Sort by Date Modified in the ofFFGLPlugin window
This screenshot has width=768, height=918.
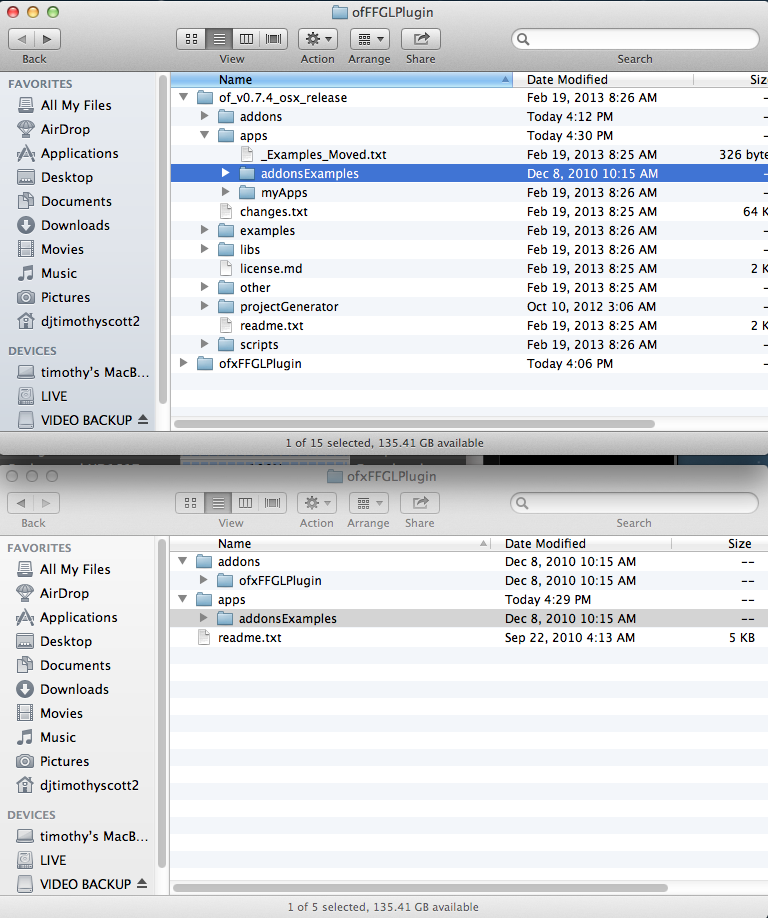point(567,79)
